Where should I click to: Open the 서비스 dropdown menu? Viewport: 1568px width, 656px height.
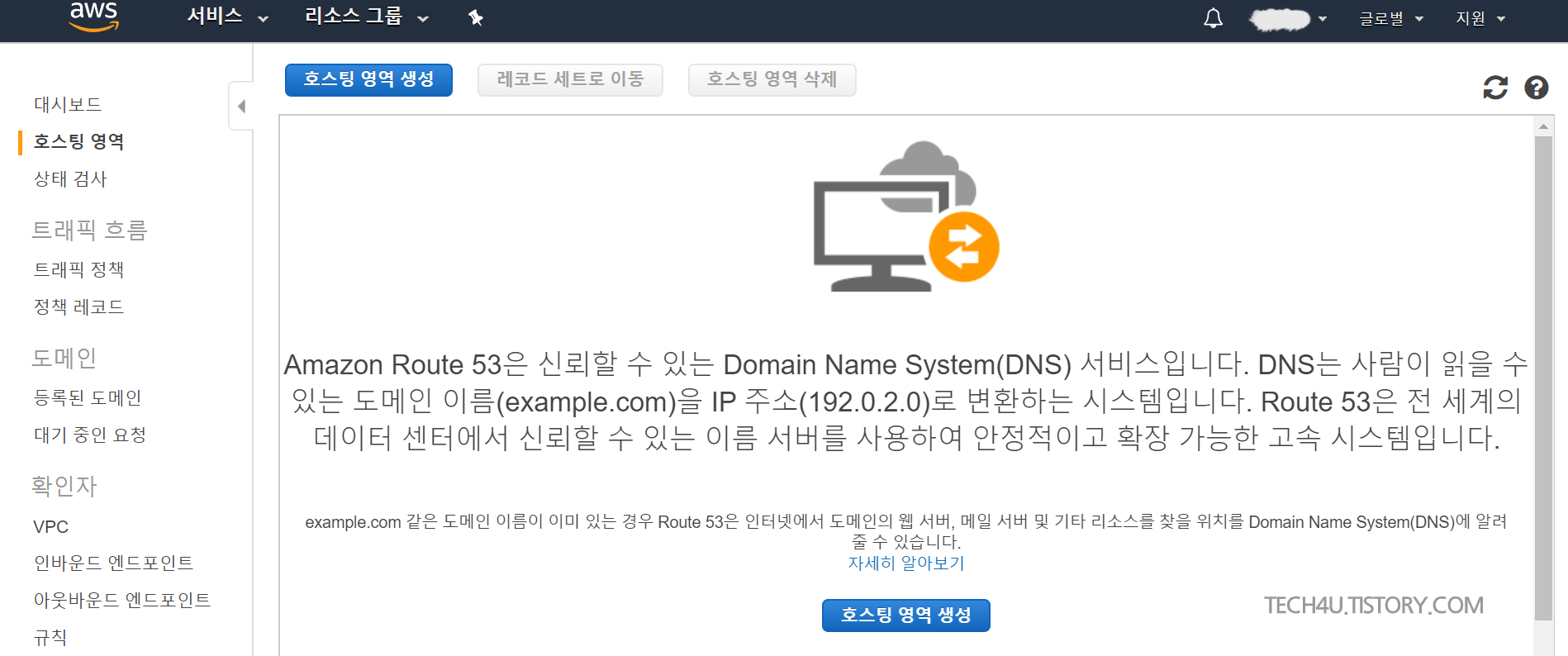227,17
